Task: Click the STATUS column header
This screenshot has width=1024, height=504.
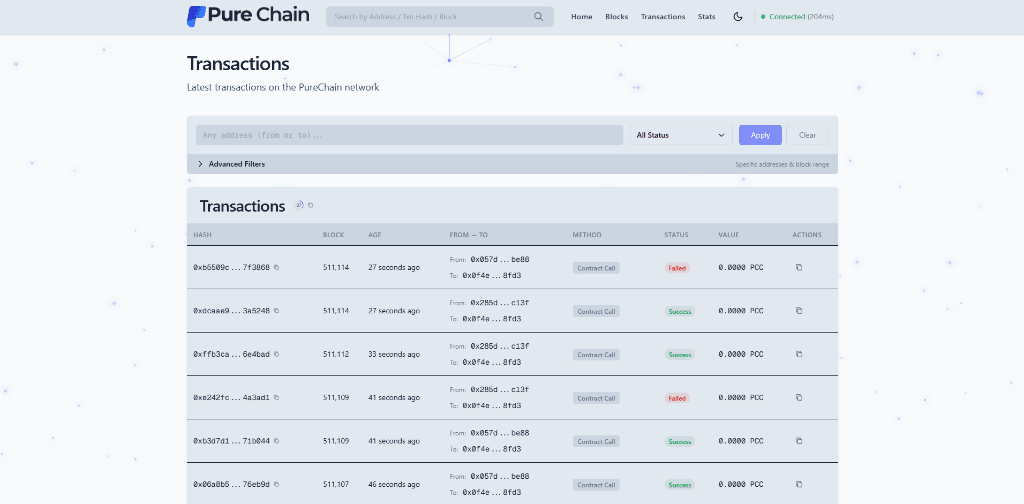Action: click(677, 234)
